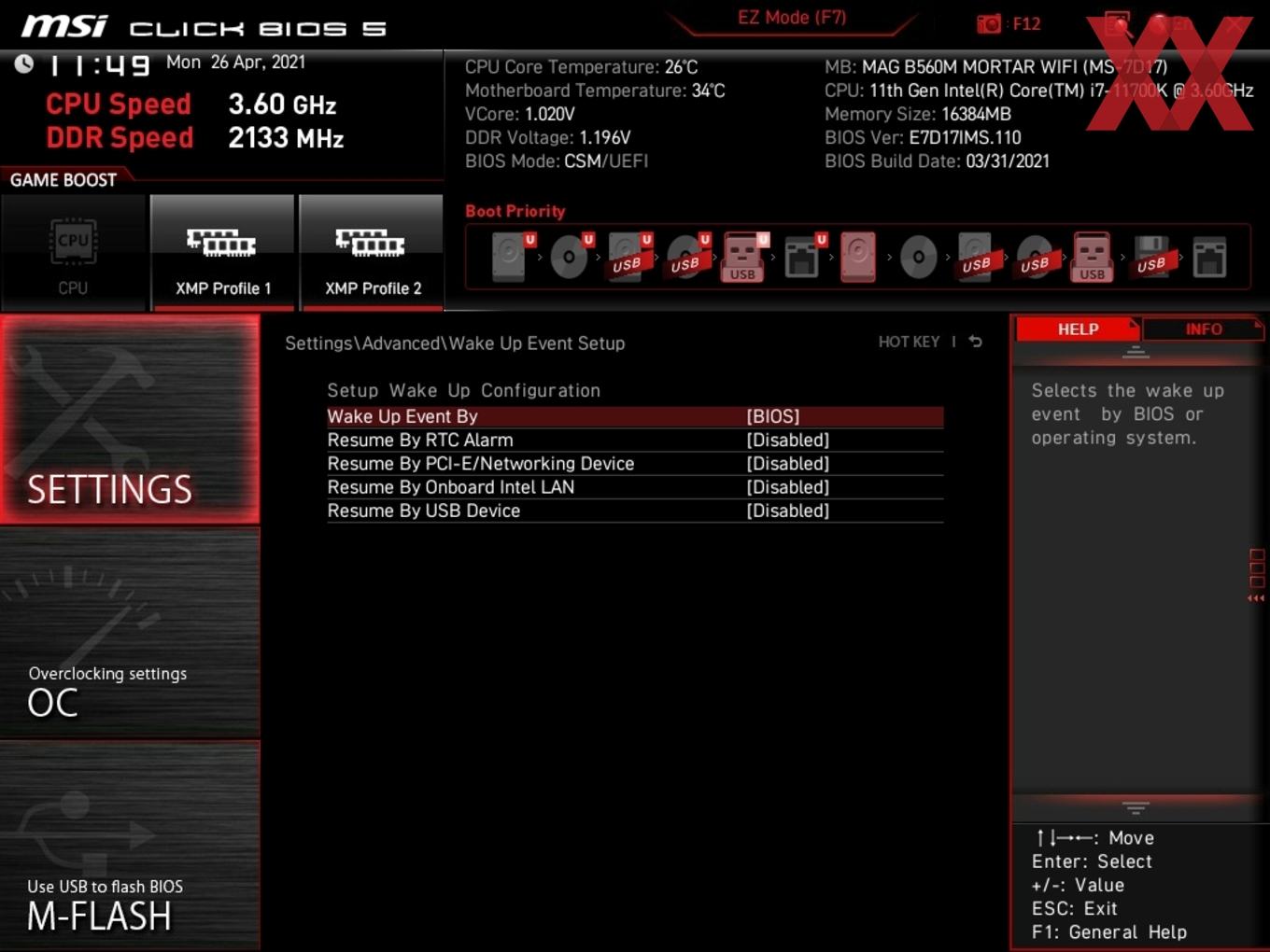Screen dimensions: 1270x952
Task: Select the Resume By PCI-E/Networking Device label
Action: (481, 464)
